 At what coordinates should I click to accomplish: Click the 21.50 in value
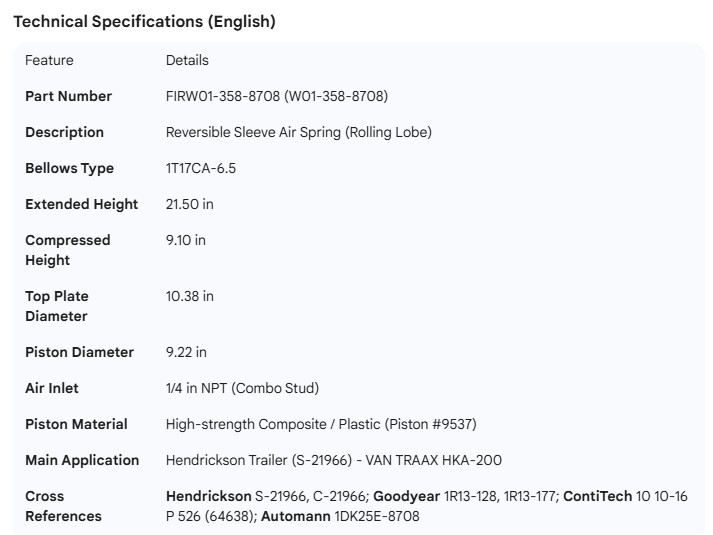(x=189, y=204)
